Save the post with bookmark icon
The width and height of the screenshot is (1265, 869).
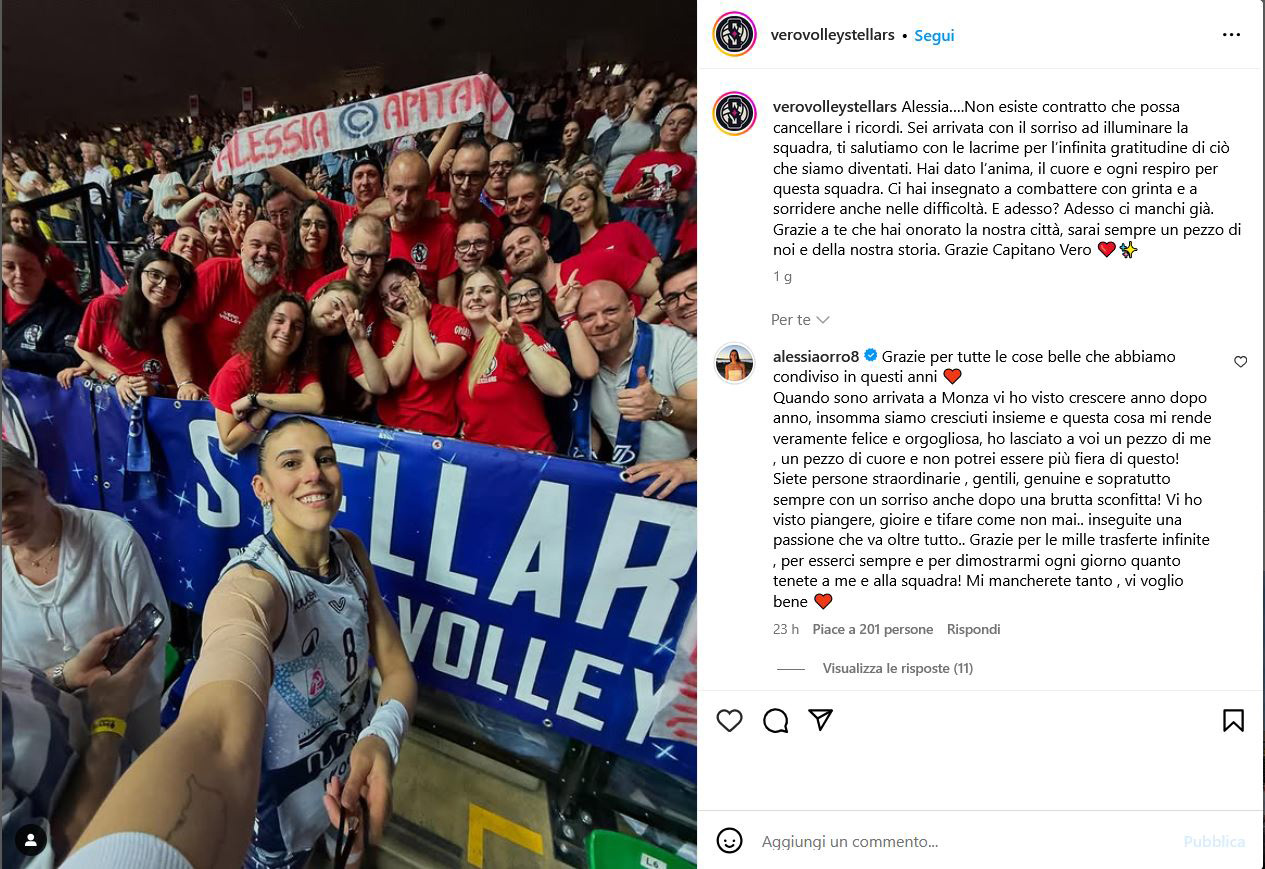pyautogui.click(x=1234, y=720)
